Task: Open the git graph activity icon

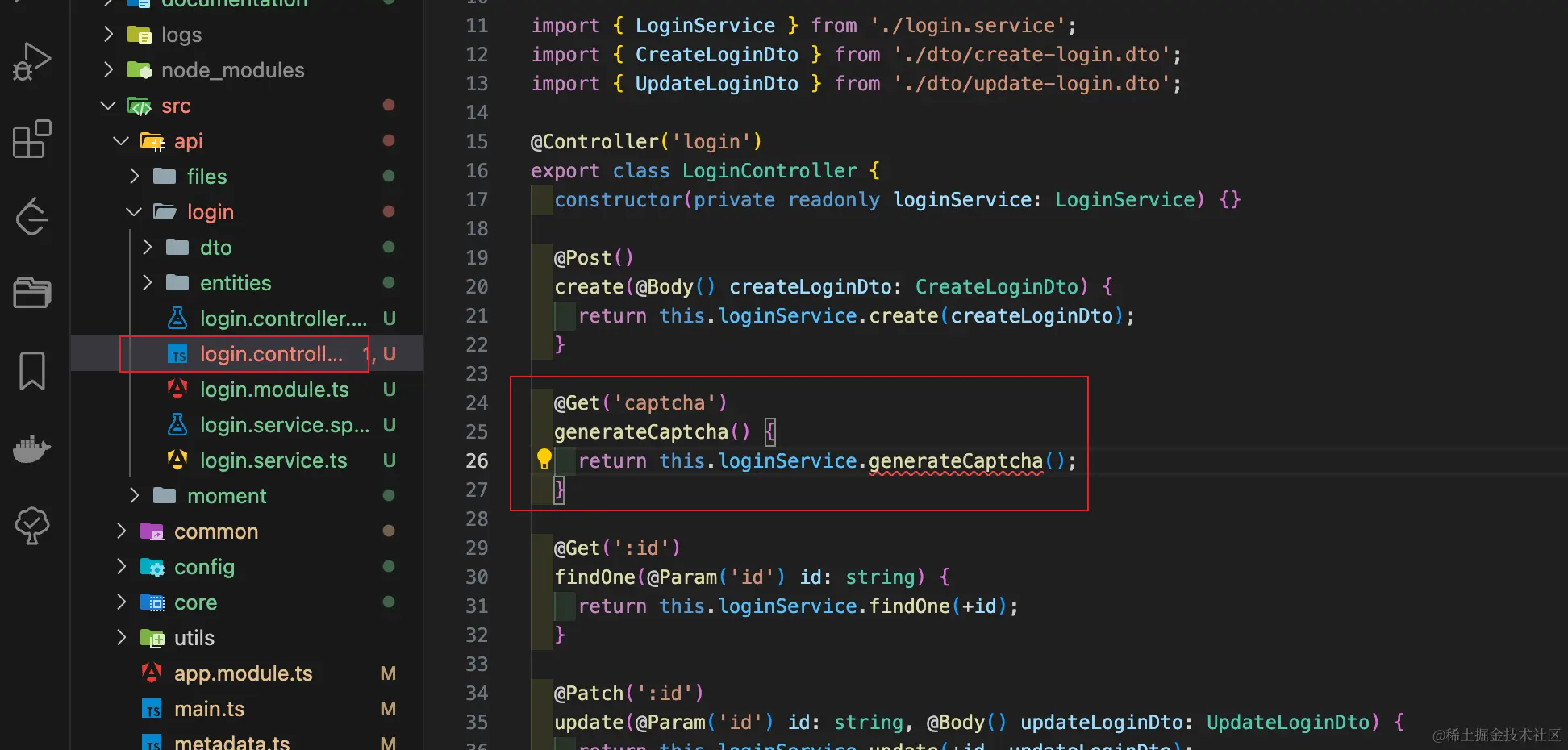Action: click(32, 216)
